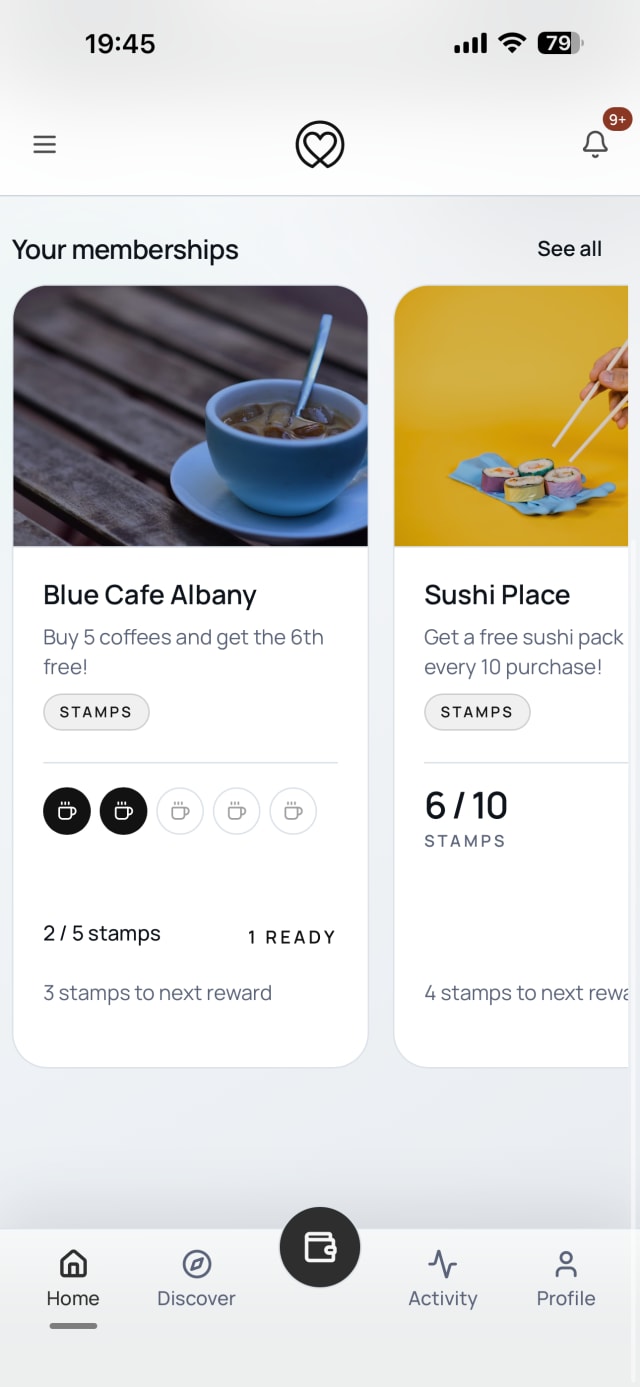
Task: Open the Blue Cafe Albany coffee photo
Action: tap(190, 416)
